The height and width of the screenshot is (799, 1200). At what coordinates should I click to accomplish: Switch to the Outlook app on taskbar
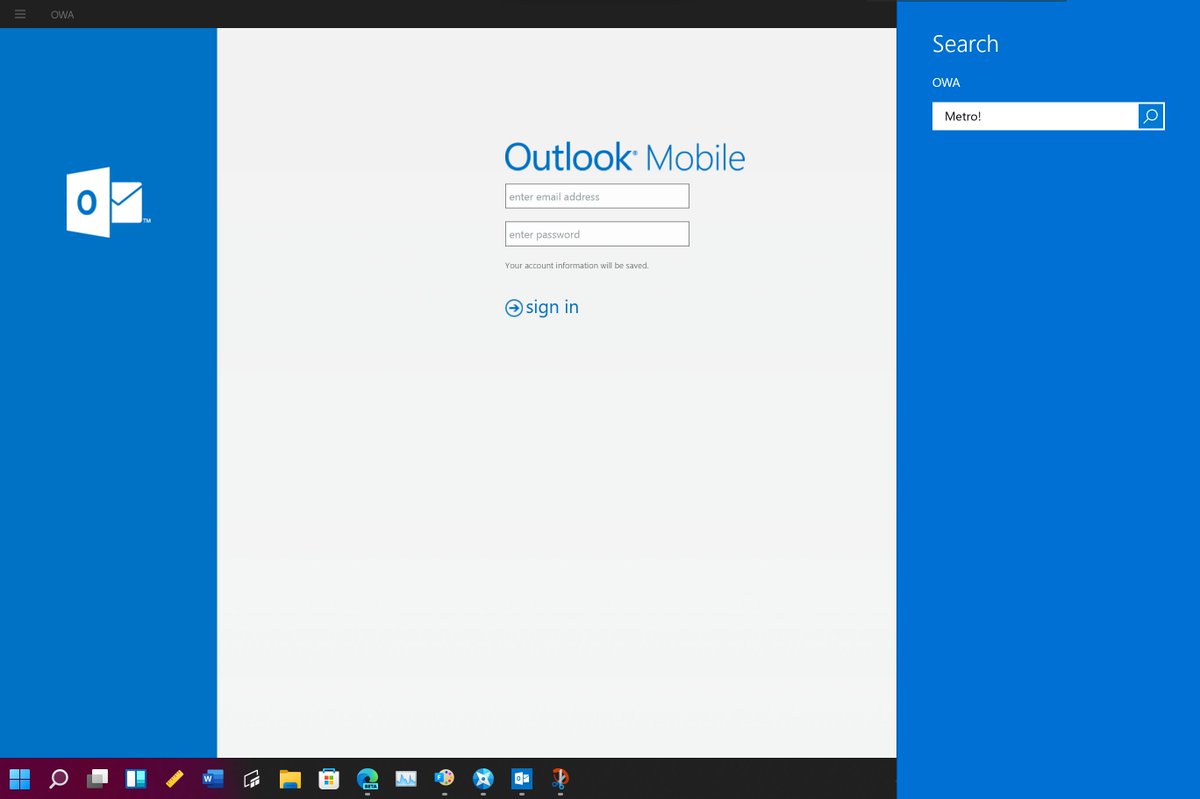click(x=521, y=778)
